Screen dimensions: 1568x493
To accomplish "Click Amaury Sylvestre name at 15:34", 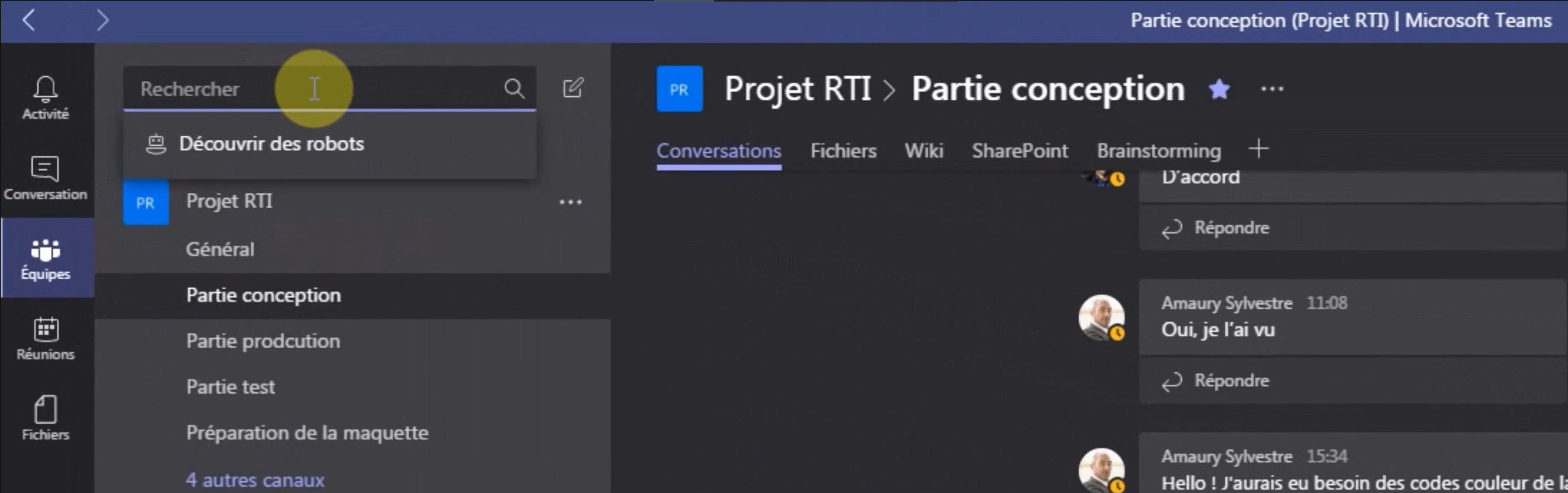I will click(x=1227, y=456).
